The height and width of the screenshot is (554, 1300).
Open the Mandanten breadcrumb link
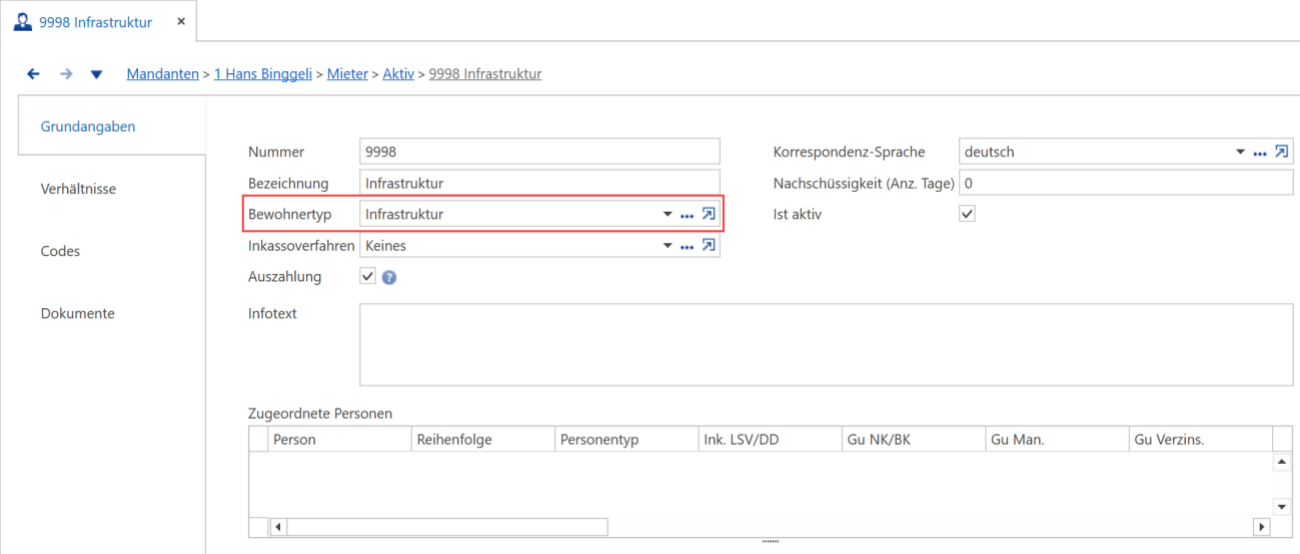162,74
